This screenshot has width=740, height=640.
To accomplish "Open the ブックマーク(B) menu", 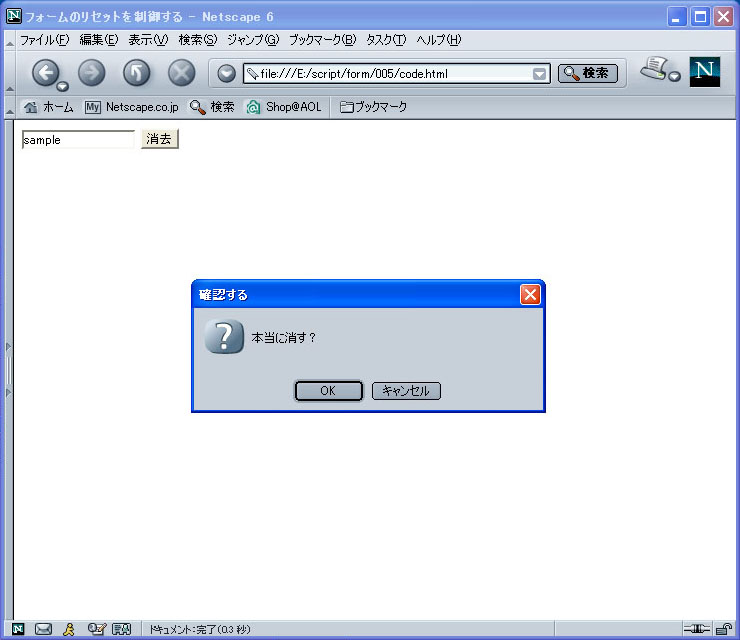I will (322, 40).
